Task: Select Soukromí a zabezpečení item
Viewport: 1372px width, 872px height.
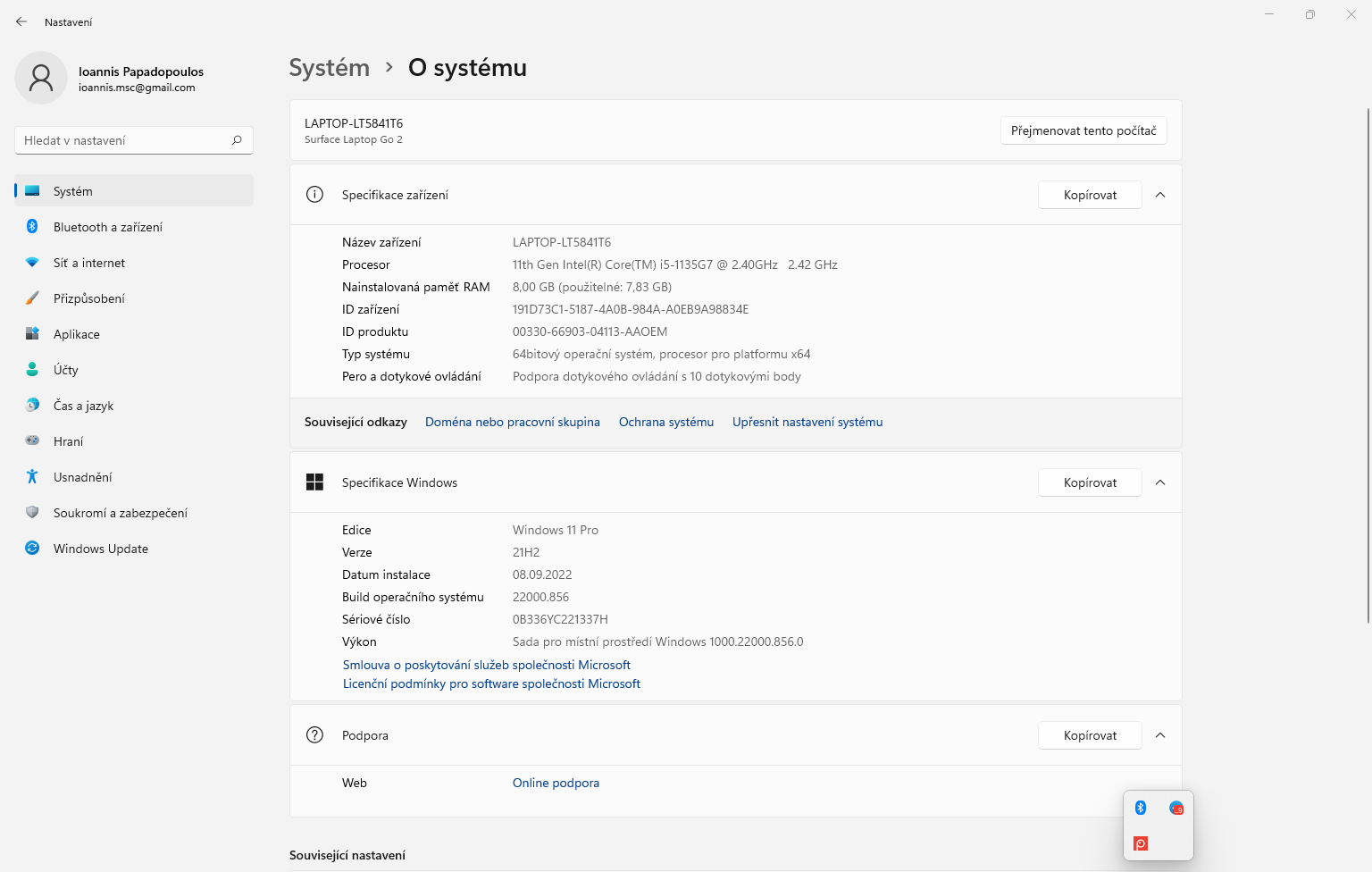Action: [120, 513]
